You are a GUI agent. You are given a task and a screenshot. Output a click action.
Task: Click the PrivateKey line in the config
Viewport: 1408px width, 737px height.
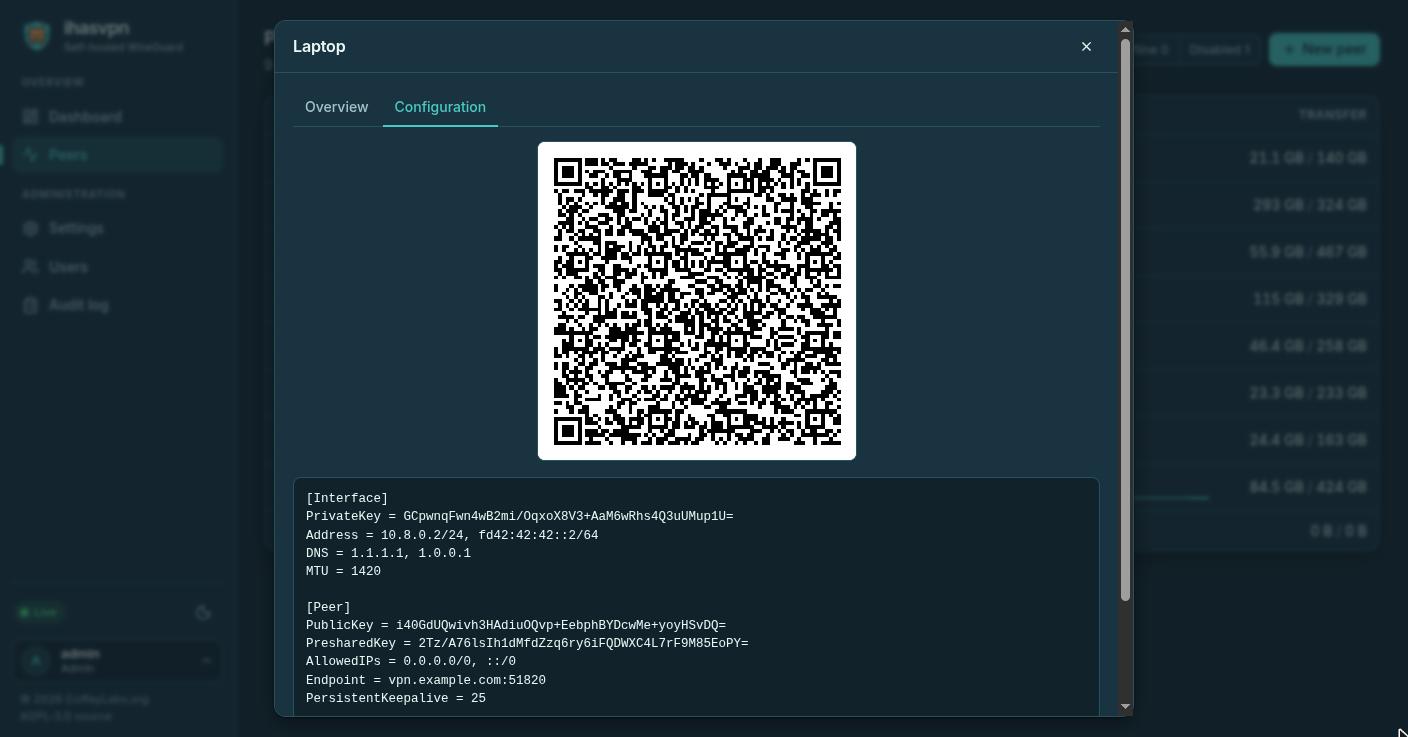520,516
